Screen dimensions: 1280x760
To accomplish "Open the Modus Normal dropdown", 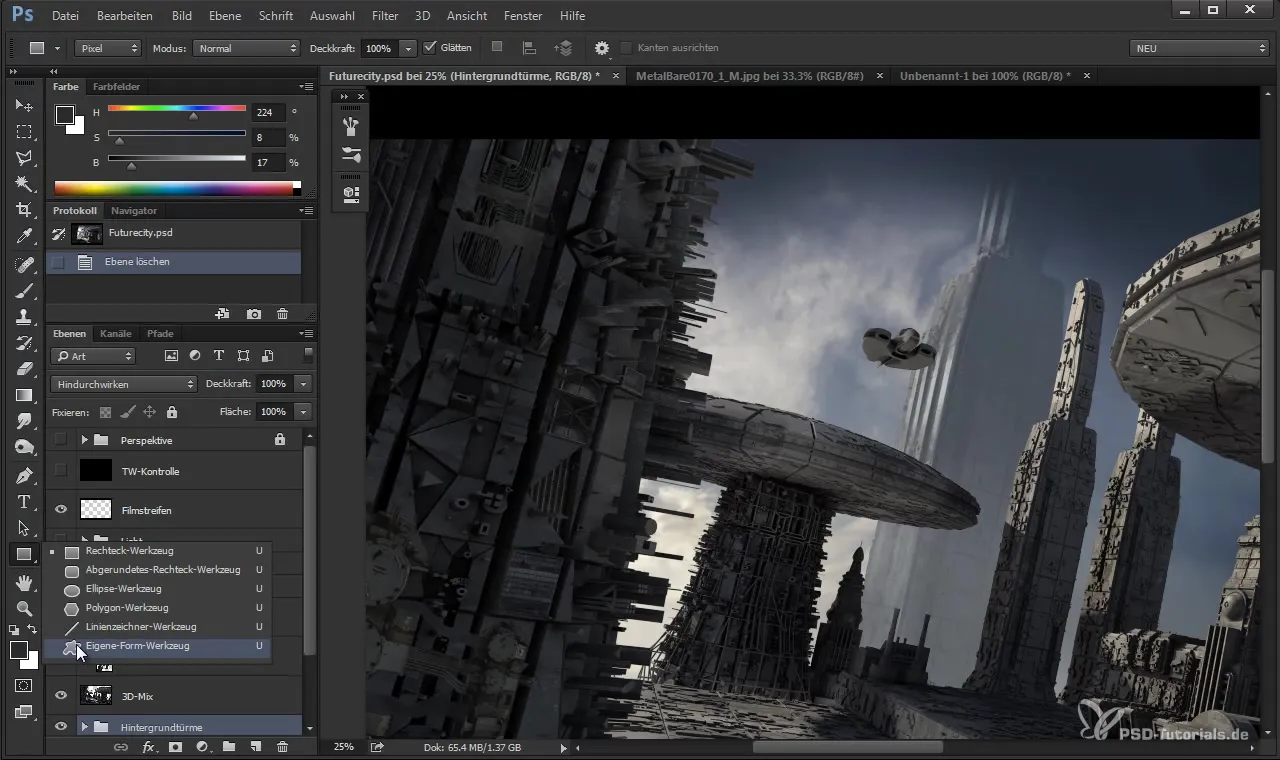I will pos(246,48).
